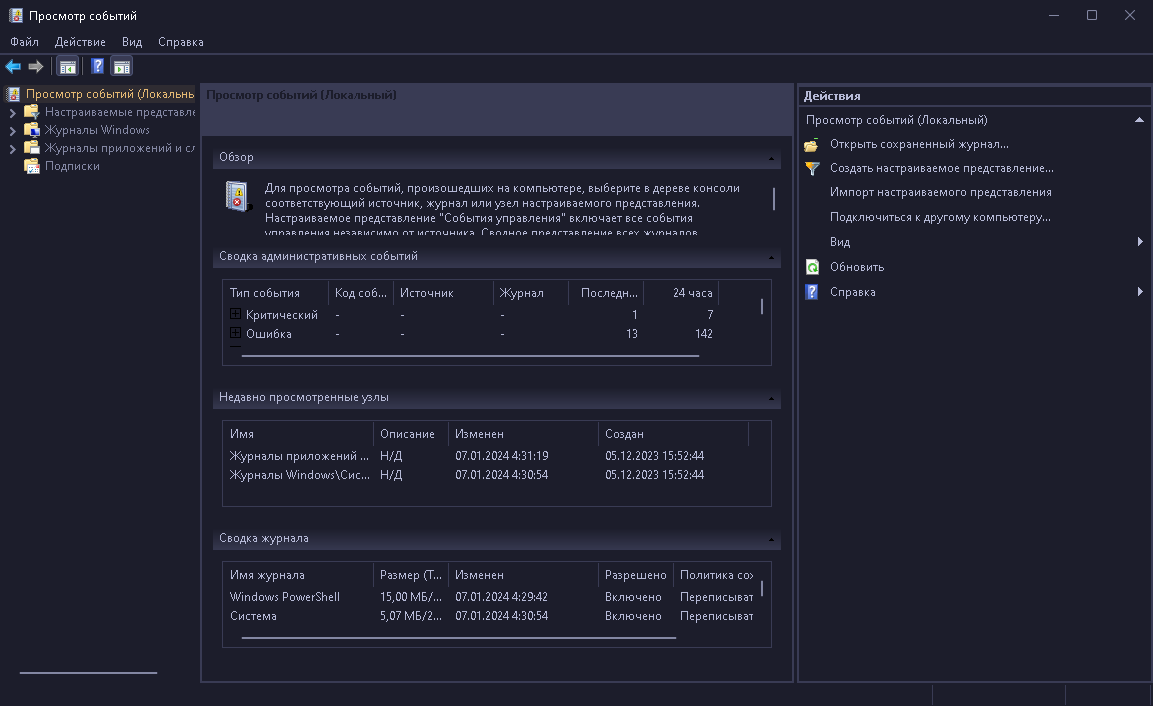The image size is (1153, 706).
Task: Click the help icon next to Справка action
Action: pyautogui.click(x=812, y=292)
